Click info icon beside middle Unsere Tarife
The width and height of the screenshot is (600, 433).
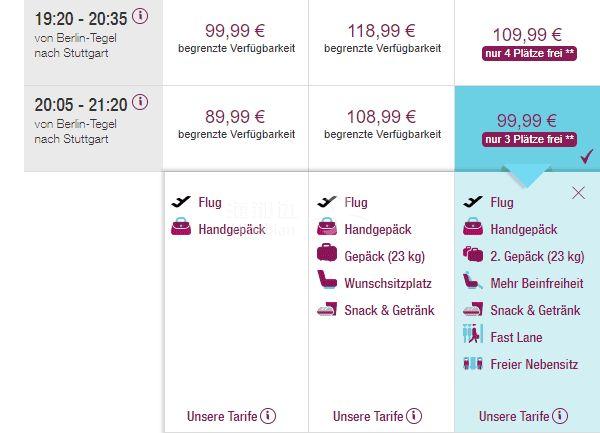(x=414, y=416)
